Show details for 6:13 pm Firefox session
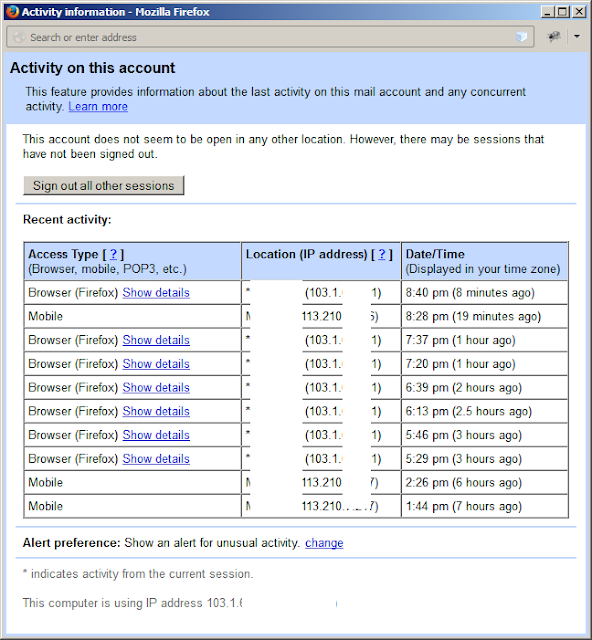This screenshot has width=592, height=640. coord(156,411)
